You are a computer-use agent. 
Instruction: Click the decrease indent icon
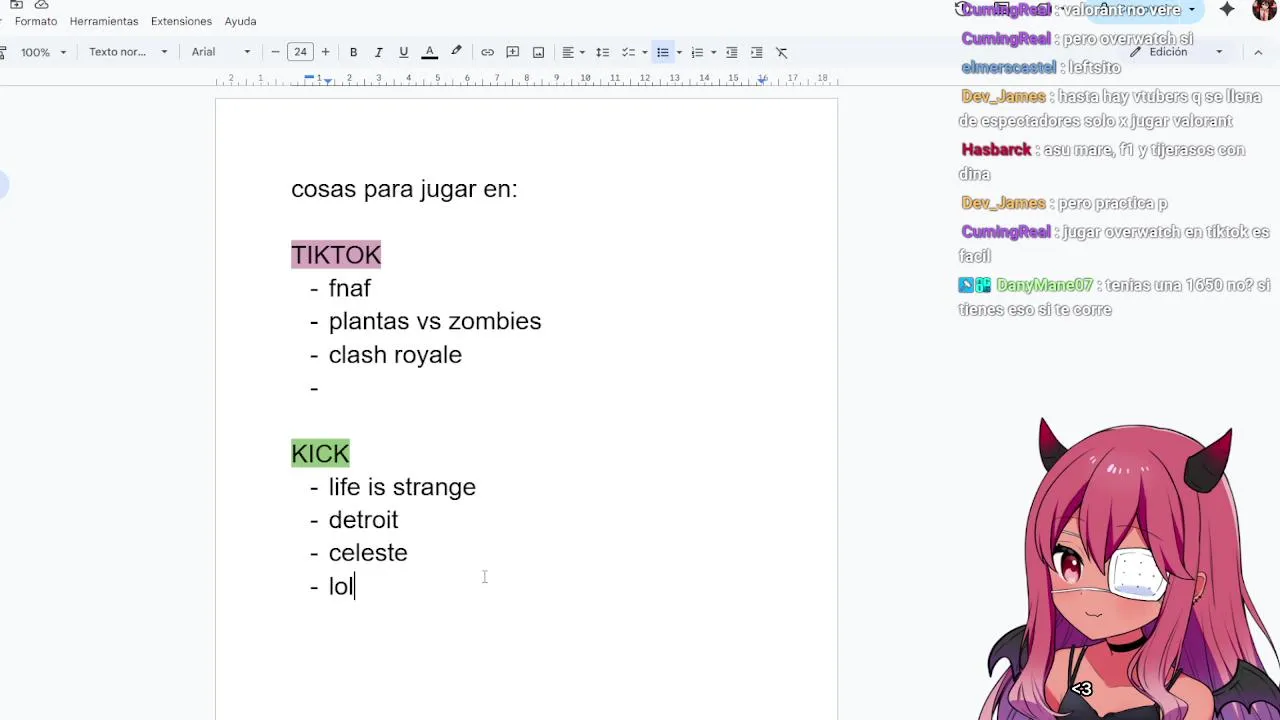tap(731, 52)
